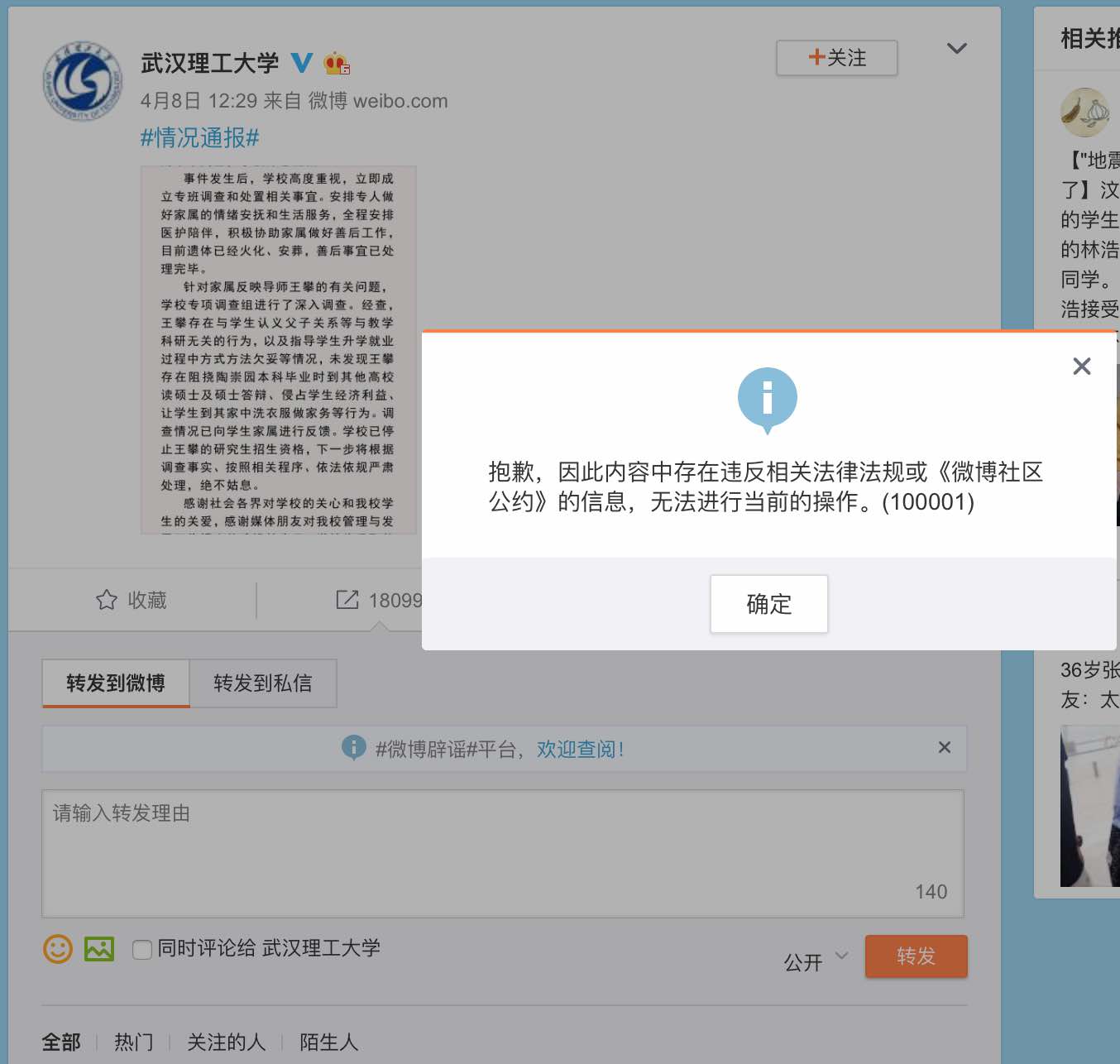Click the 确定 button in the dialog
The height and width of the screenshot is (1064, 1120).
click(x=768, y=604)
